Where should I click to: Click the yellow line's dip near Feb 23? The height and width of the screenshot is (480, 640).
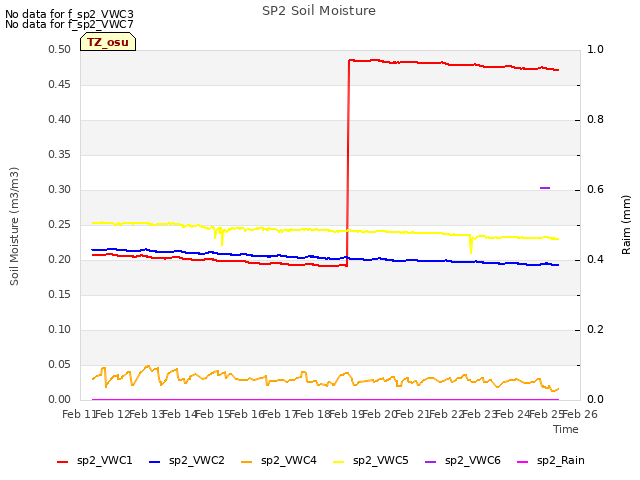tap(471, 244)
